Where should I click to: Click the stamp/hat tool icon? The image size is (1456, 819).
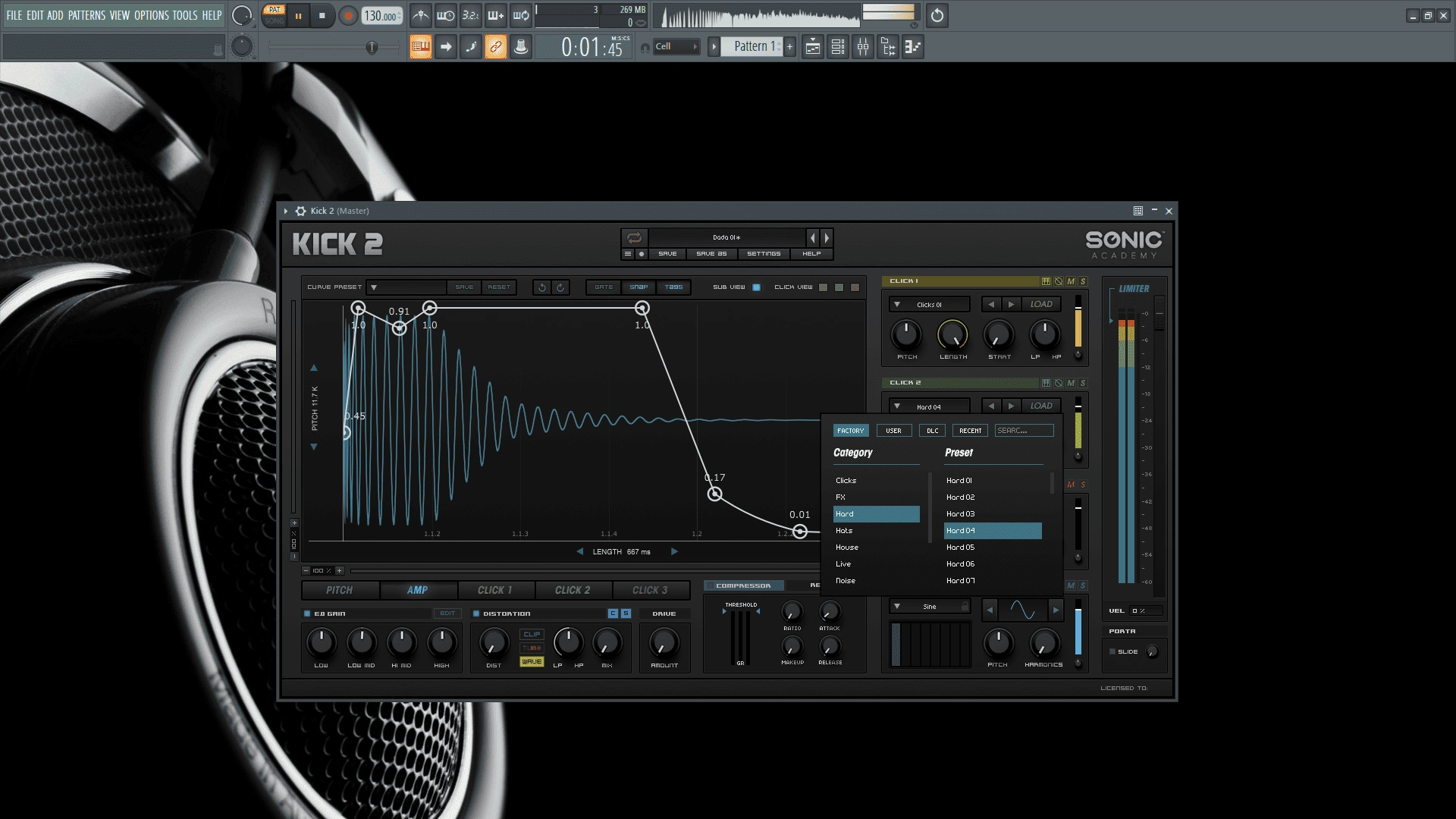521,47
